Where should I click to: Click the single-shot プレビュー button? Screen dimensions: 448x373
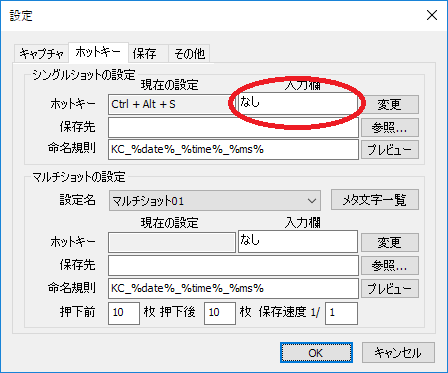click(x=390, y=150)
